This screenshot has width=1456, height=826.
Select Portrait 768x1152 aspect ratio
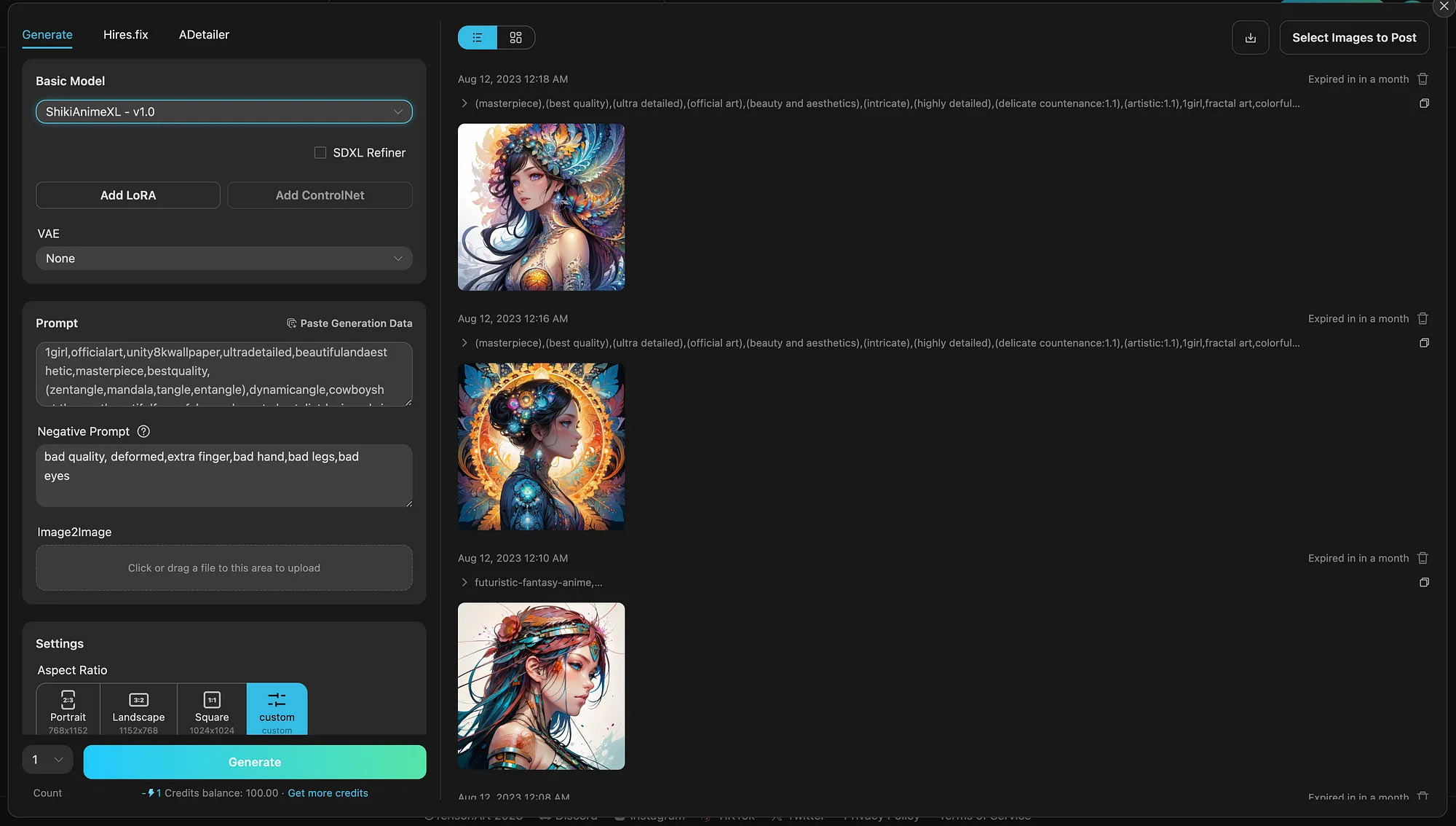click(x=68, y=709)
